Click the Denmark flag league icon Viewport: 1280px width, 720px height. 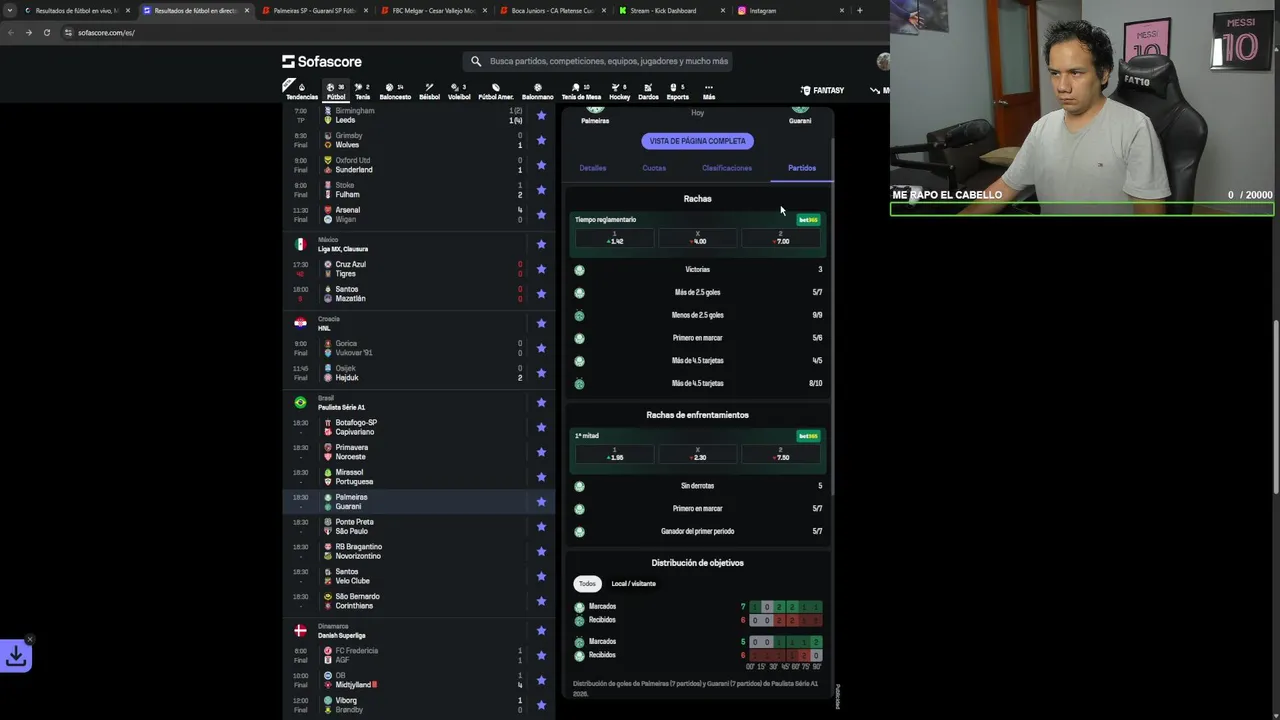click(x=300, y=631)
